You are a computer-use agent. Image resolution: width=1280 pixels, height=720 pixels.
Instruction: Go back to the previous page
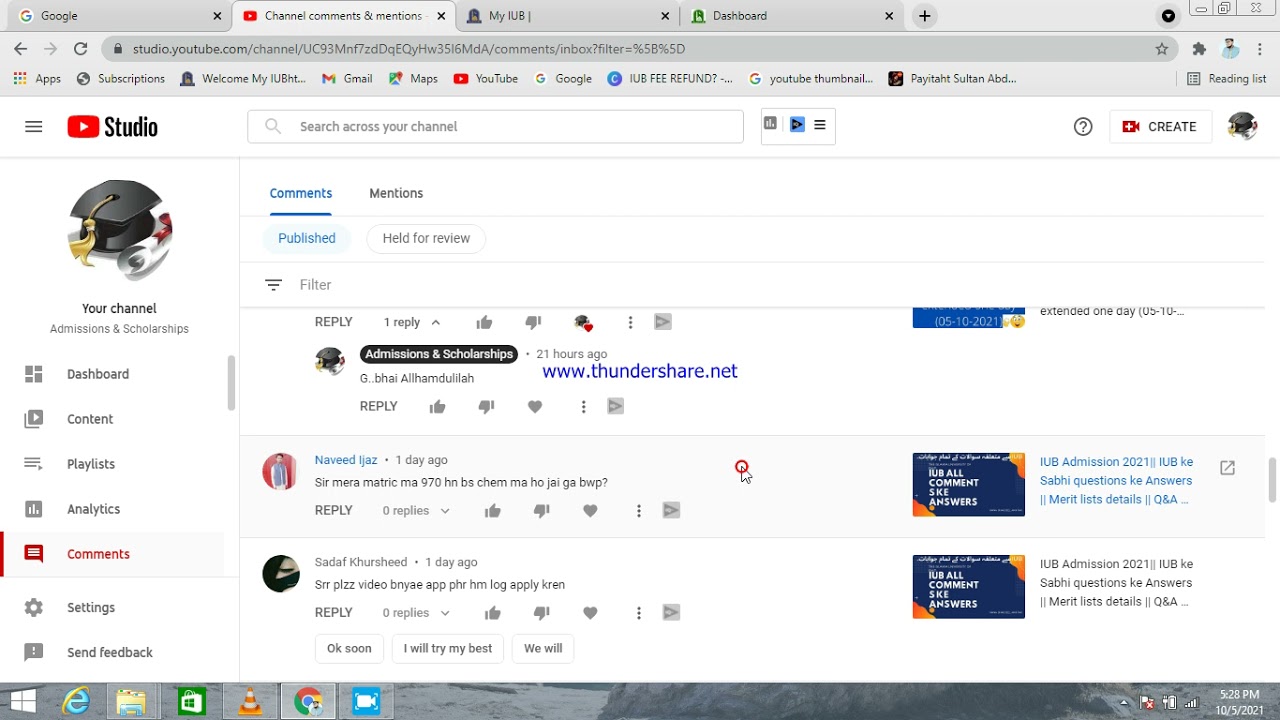21,49
